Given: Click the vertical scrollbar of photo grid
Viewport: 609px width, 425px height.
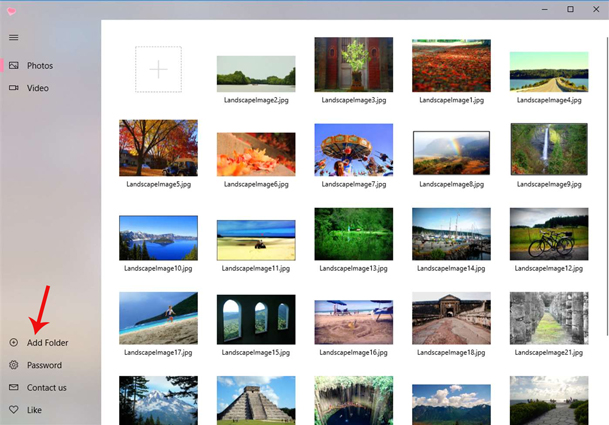Looking at the screenshot, I should click(607, 186).
